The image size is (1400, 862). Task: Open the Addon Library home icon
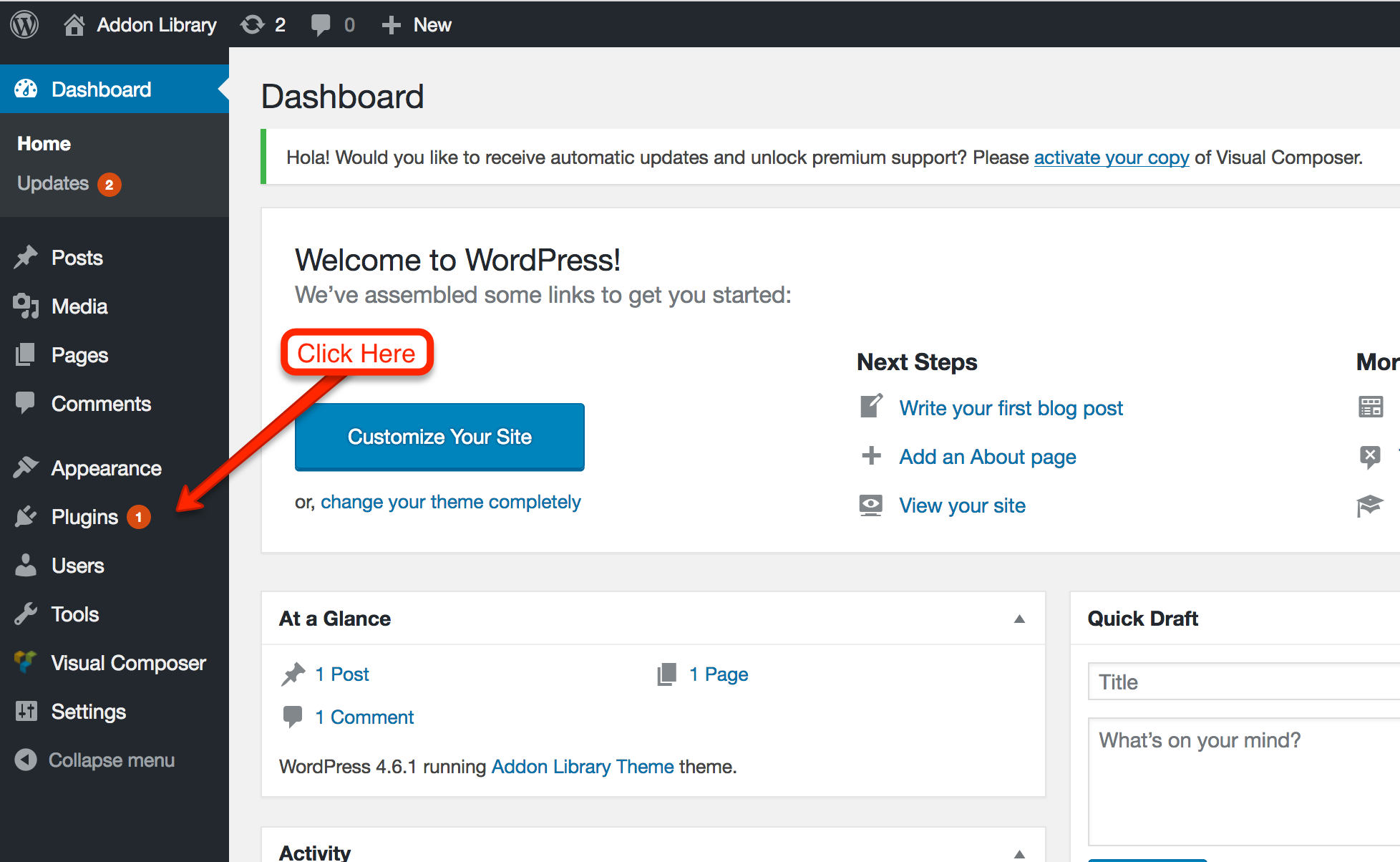pos(74,24)
